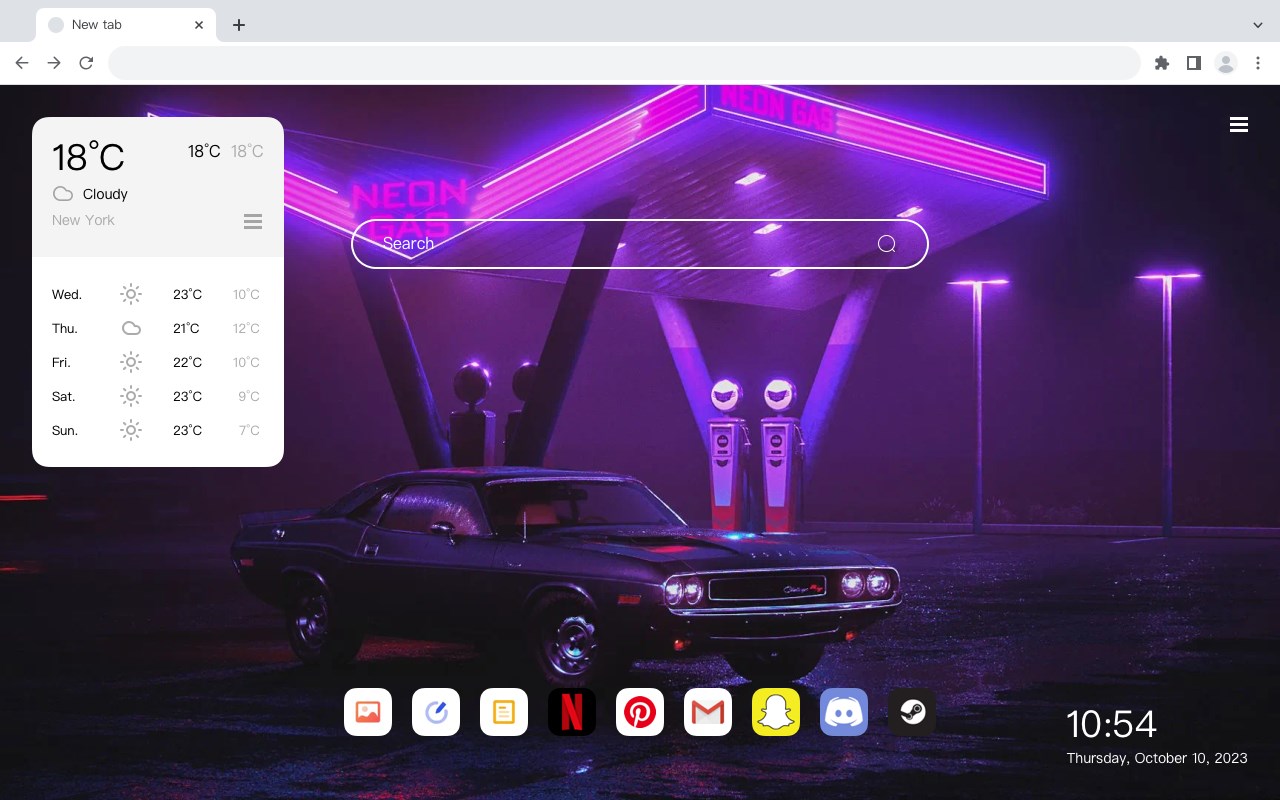Open the Pinterest shortcut

coord(640,712)
